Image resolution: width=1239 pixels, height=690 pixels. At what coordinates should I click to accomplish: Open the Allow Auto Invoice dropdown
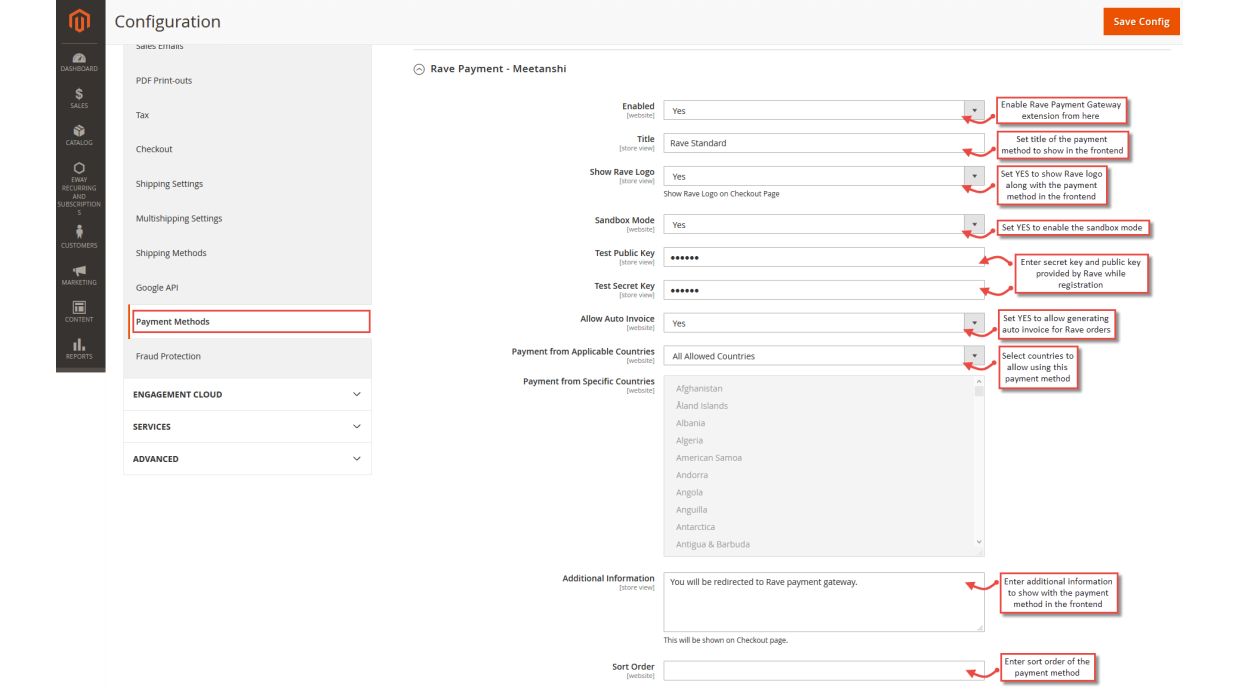(x=824, y=323)
